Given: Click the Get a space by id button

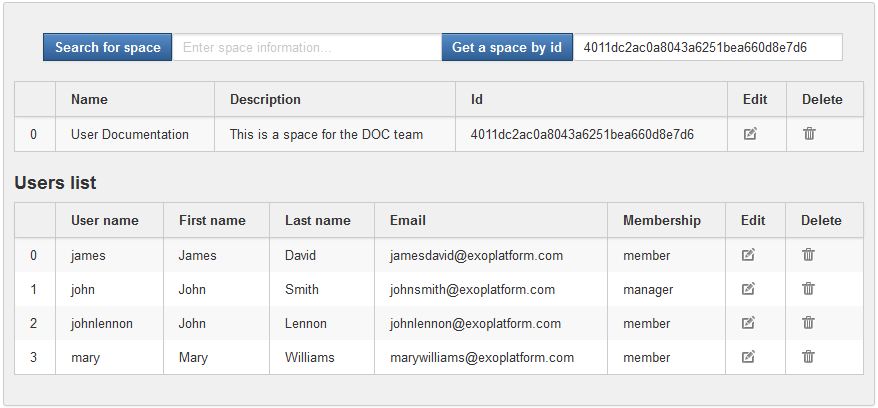Looking at the screenshot, I should (507, 47).
